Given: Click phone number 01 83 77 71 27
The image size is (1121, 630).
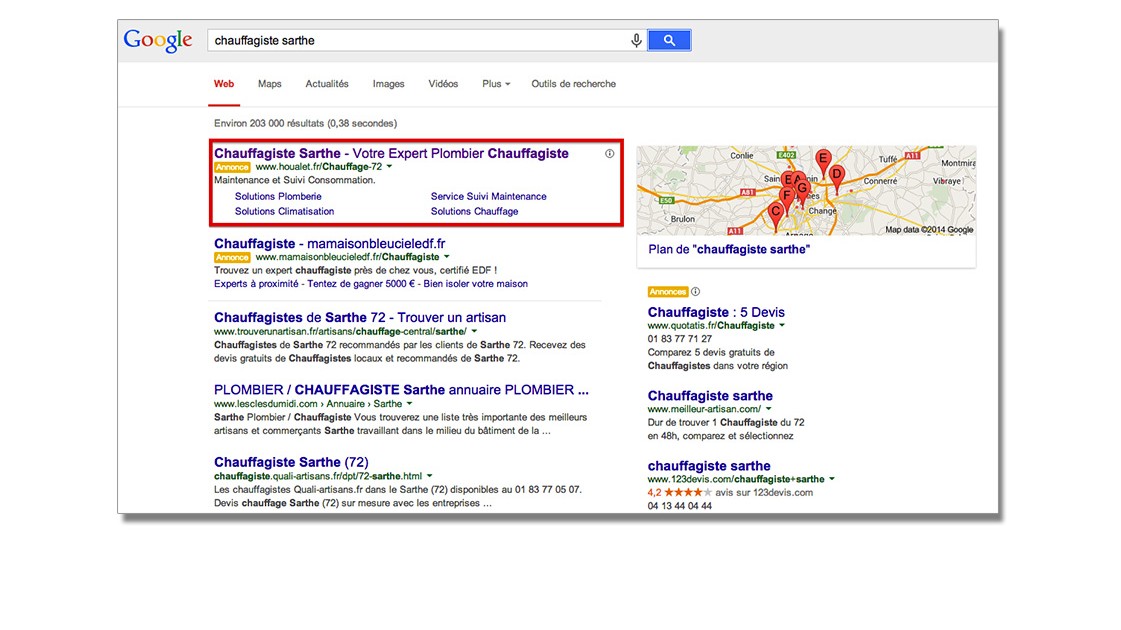Looking at the screenshot, I should [x=680, y=339].
